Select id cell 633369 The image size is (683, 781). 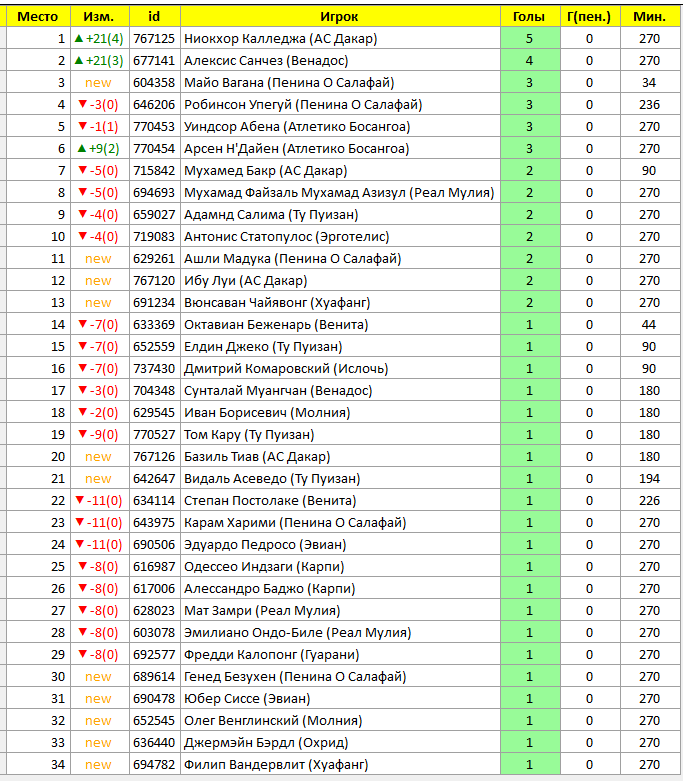point(154,324)
